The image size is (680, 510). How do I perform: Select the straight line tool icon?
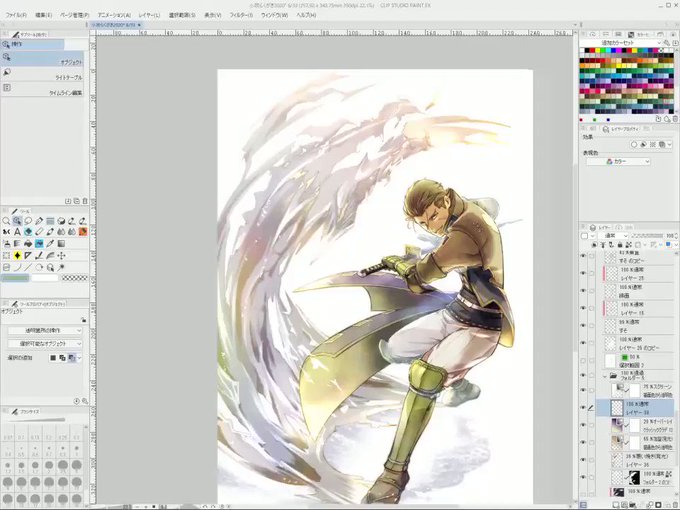tap(28, 267)
